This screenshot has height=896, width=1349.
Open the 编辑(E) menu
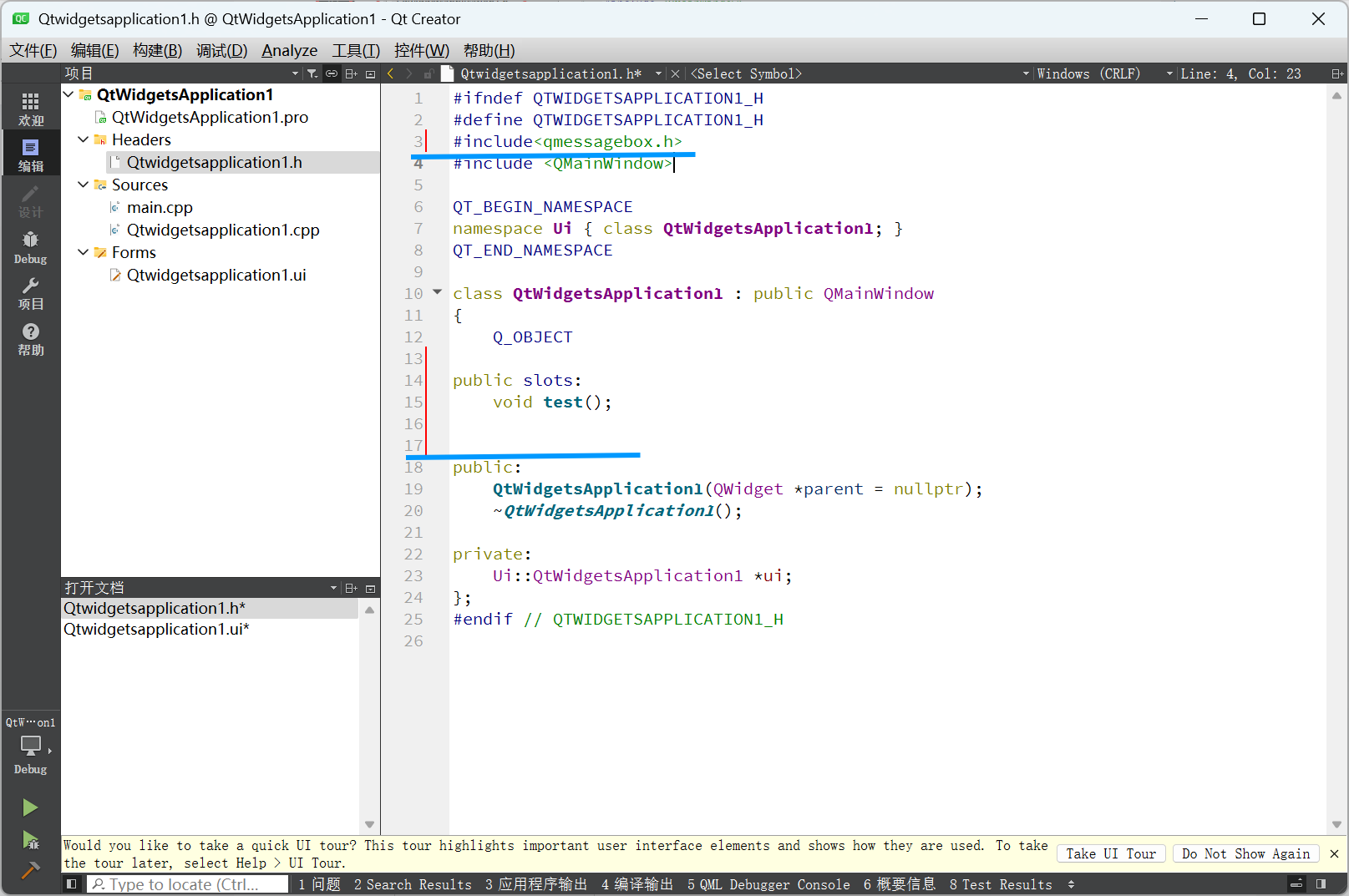point(94,51)
